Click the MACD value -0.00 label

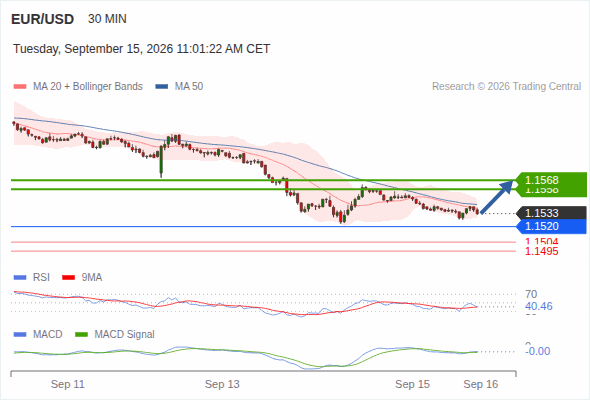(538, 351)
